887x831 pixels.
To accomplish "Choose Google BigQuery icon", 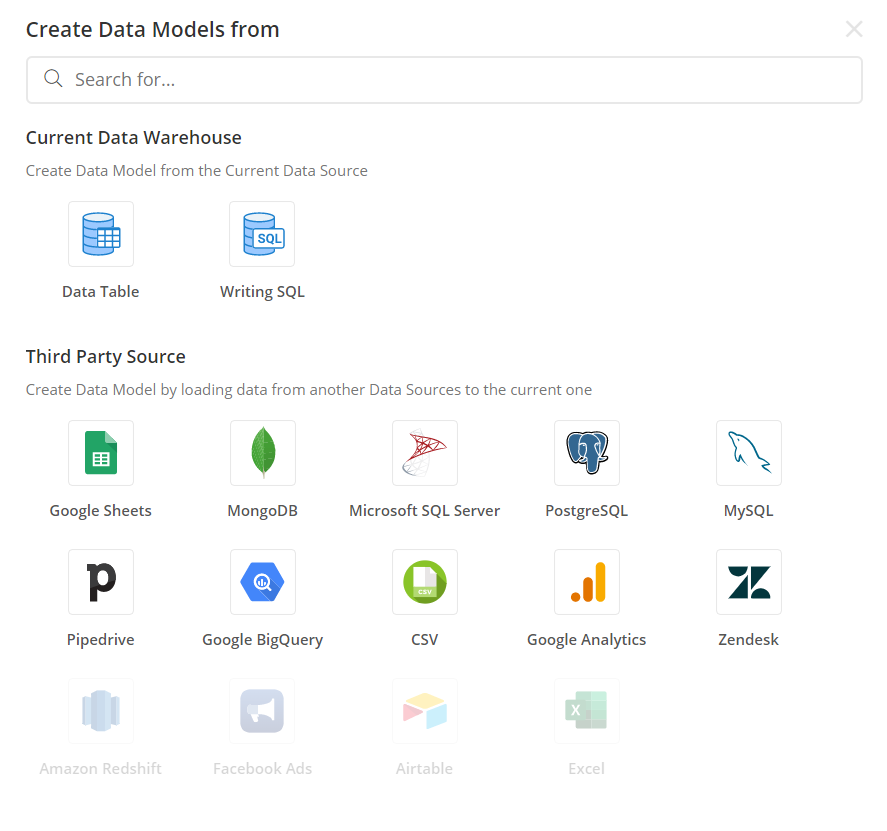I will tap(263, 582).
